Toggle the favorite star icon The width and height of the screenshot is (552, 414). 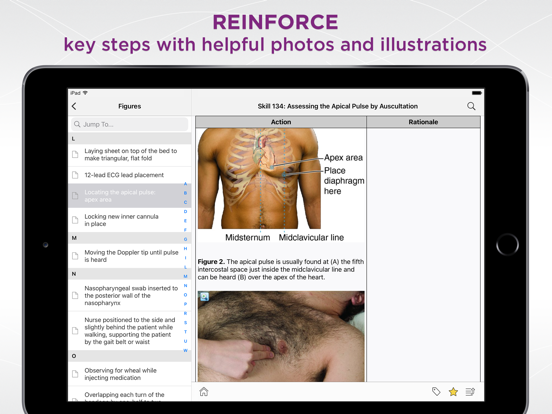[x=453, y=391]
